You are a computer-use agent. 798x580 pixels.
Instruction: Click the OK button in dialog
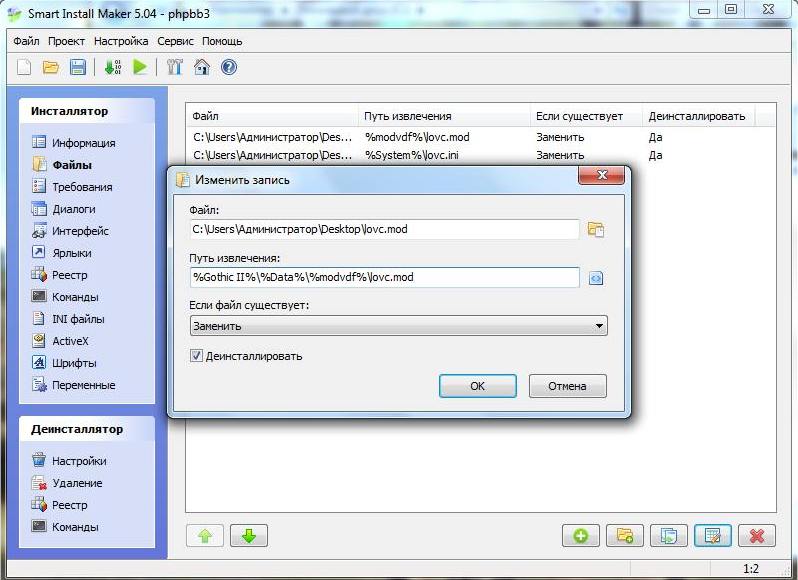point(477,386)
